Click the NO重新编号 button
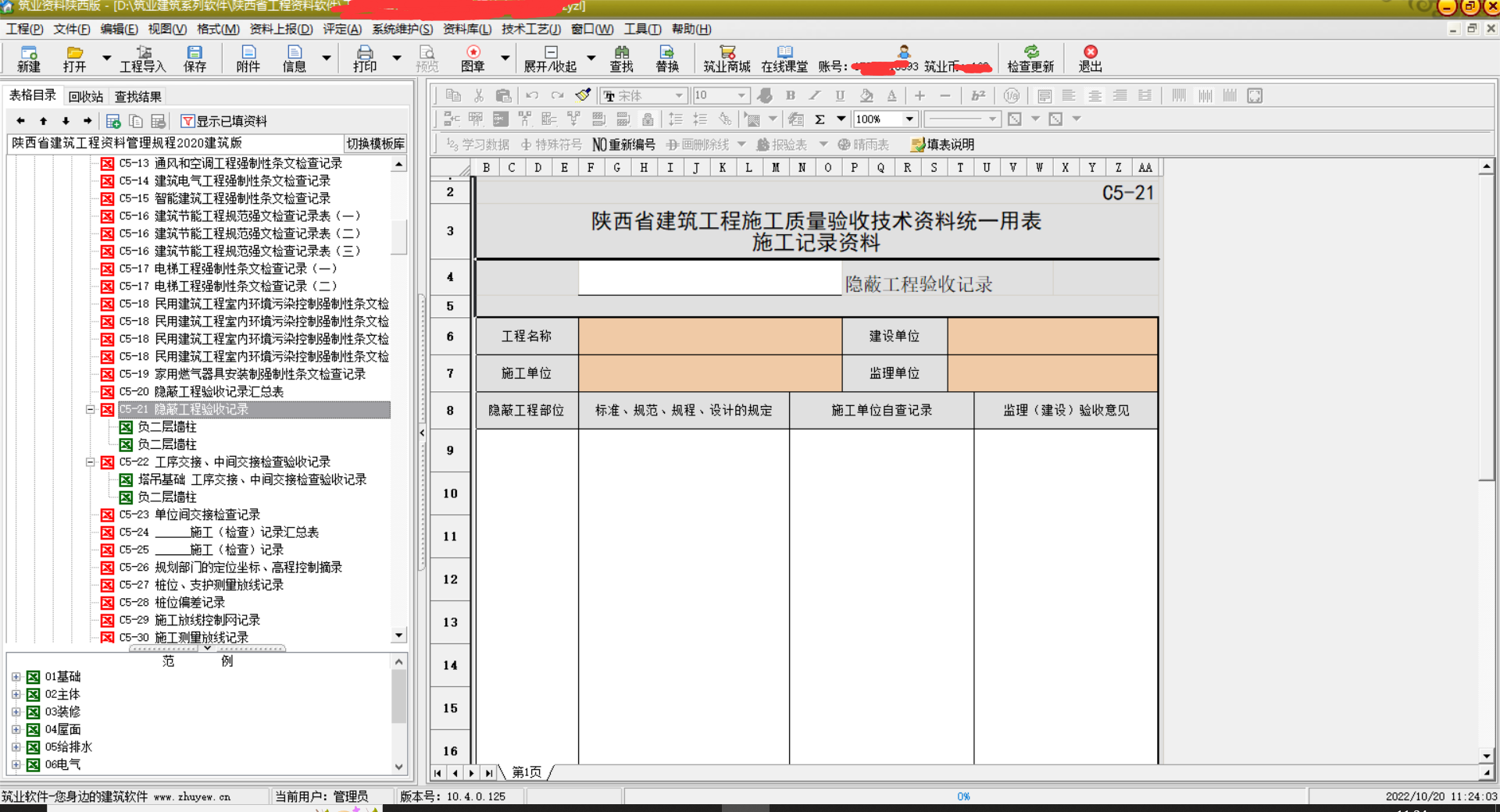 pos(623,144)
